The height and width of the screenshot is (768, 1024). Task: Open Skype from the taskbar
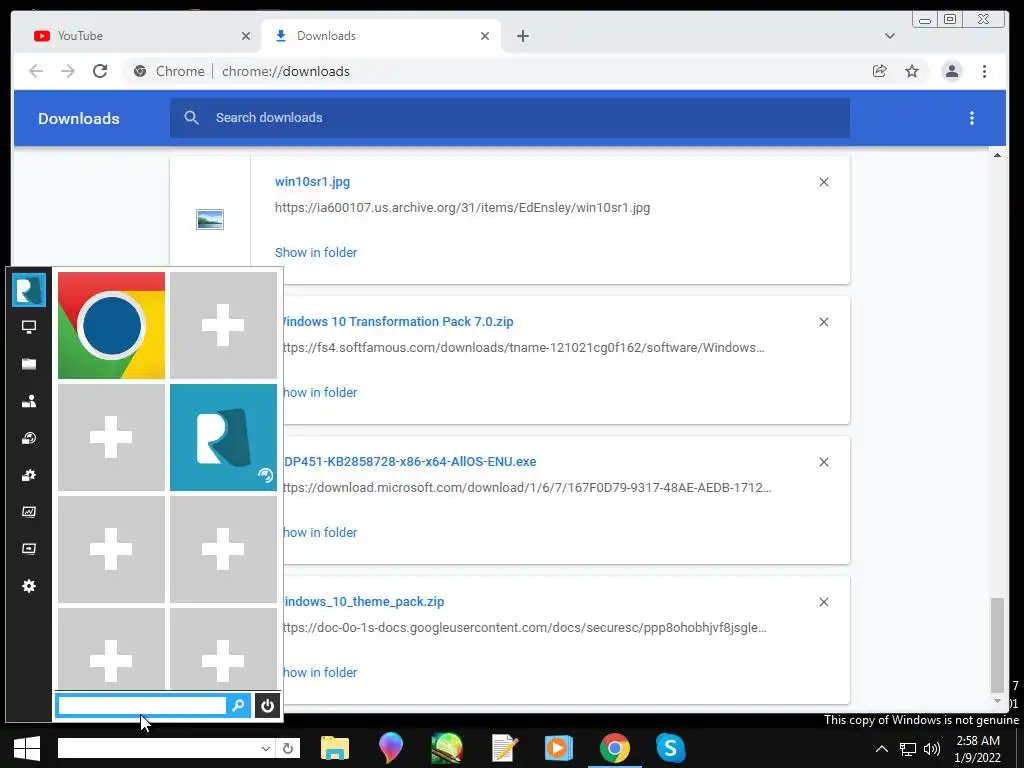[x=671, y=748]
